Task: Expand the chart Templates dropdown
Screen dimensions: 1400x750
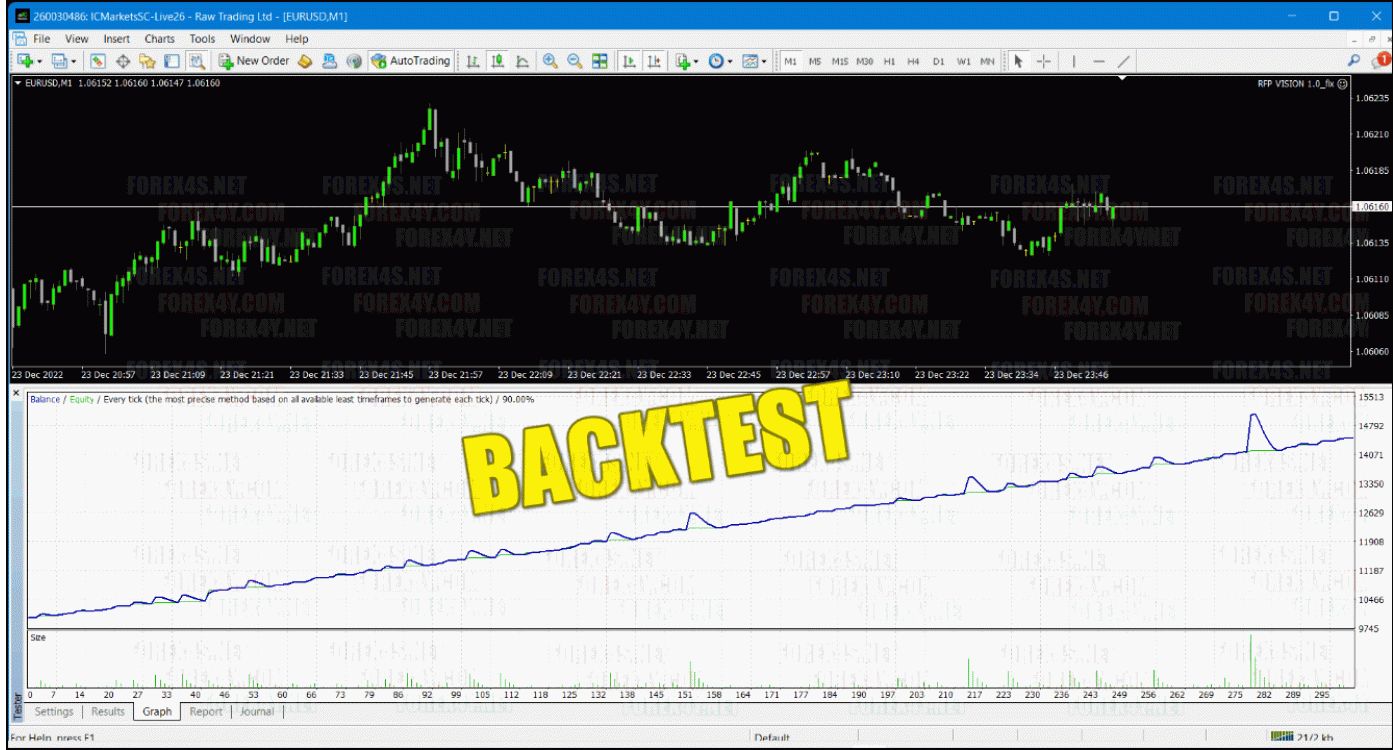Action: tap(764, 61)
